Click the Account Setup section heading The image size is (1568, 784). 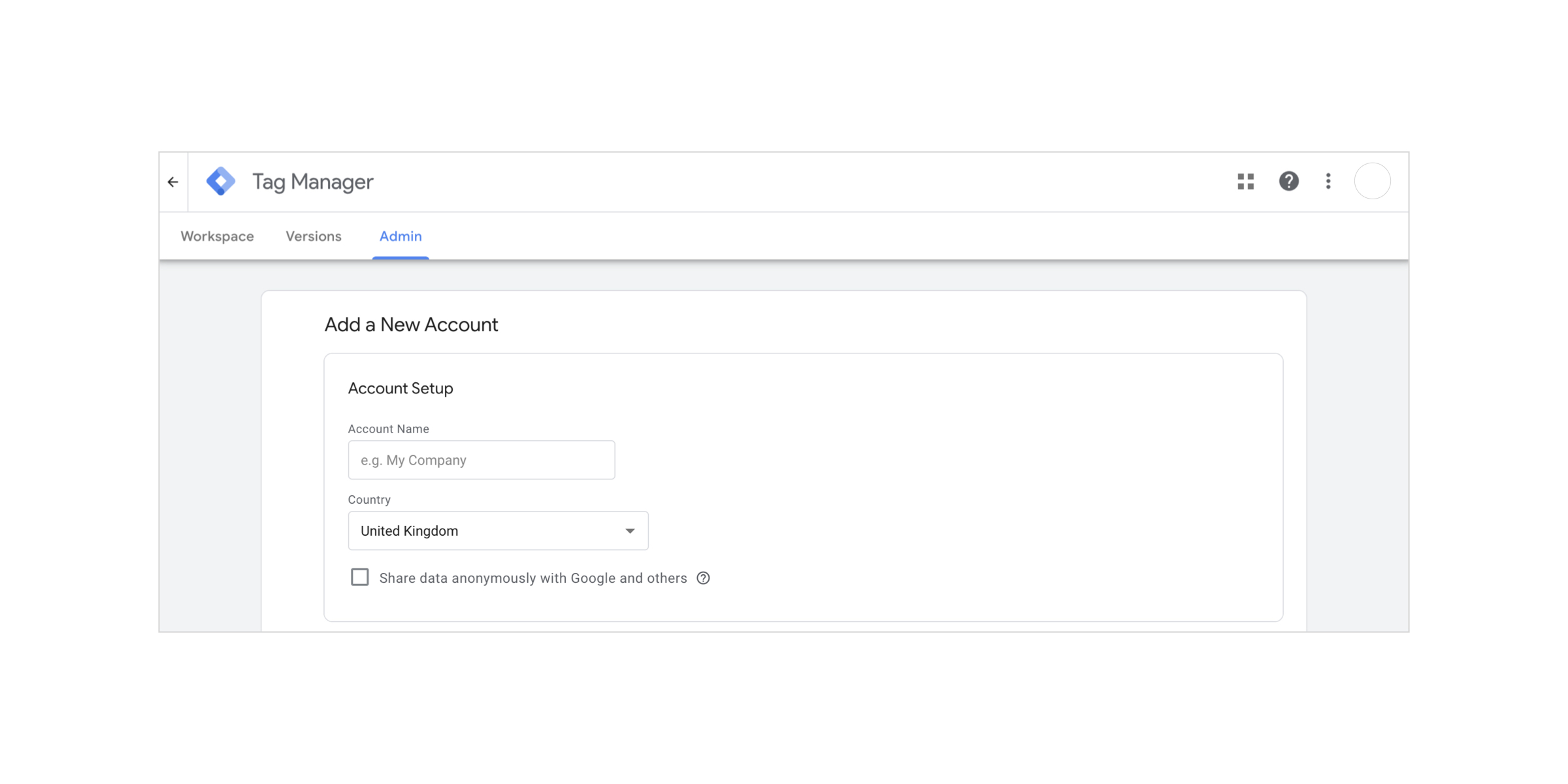pos(400,389)
